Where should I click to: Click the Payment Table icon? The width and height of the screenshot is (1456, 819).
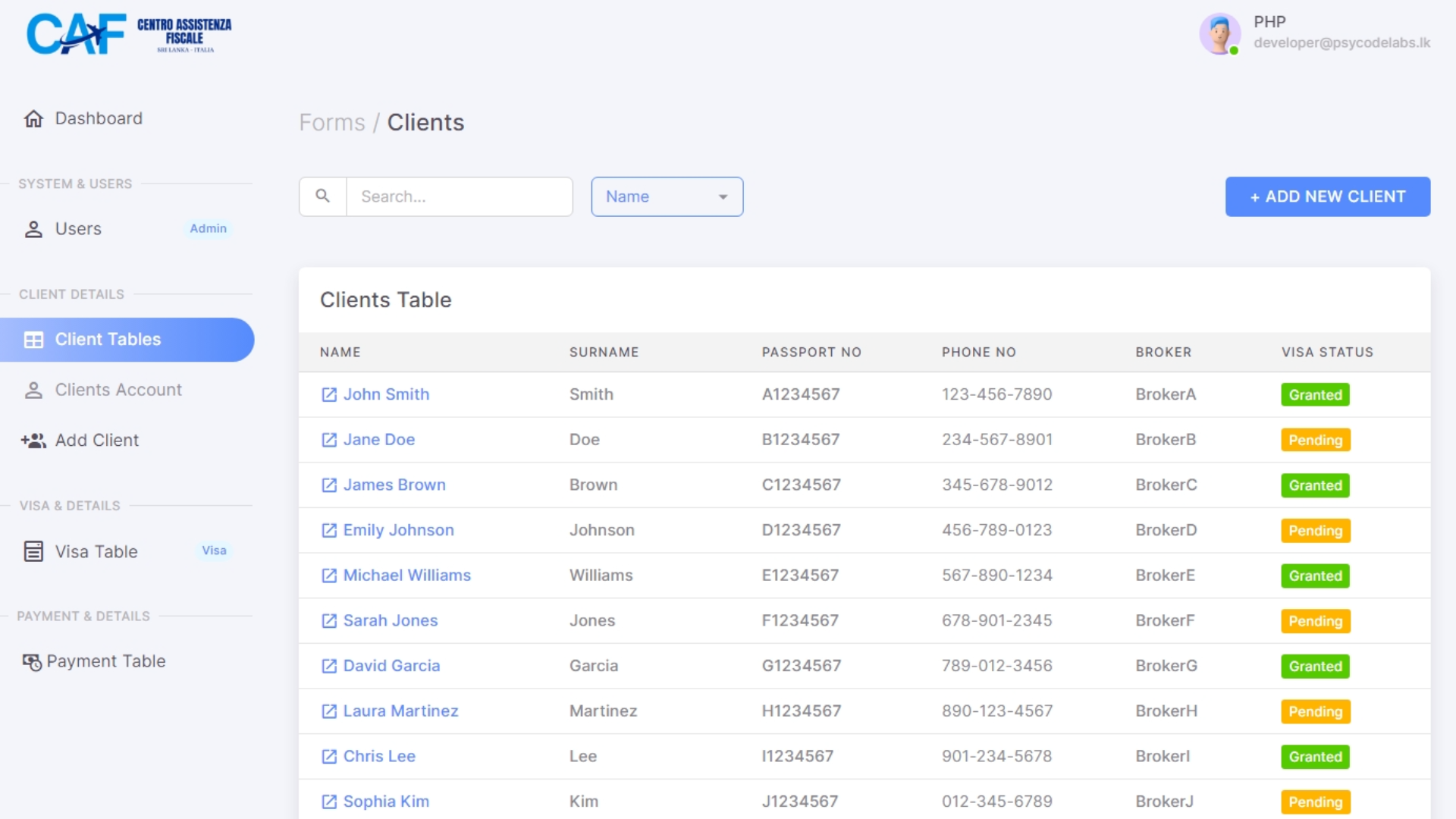click(32, 662)
